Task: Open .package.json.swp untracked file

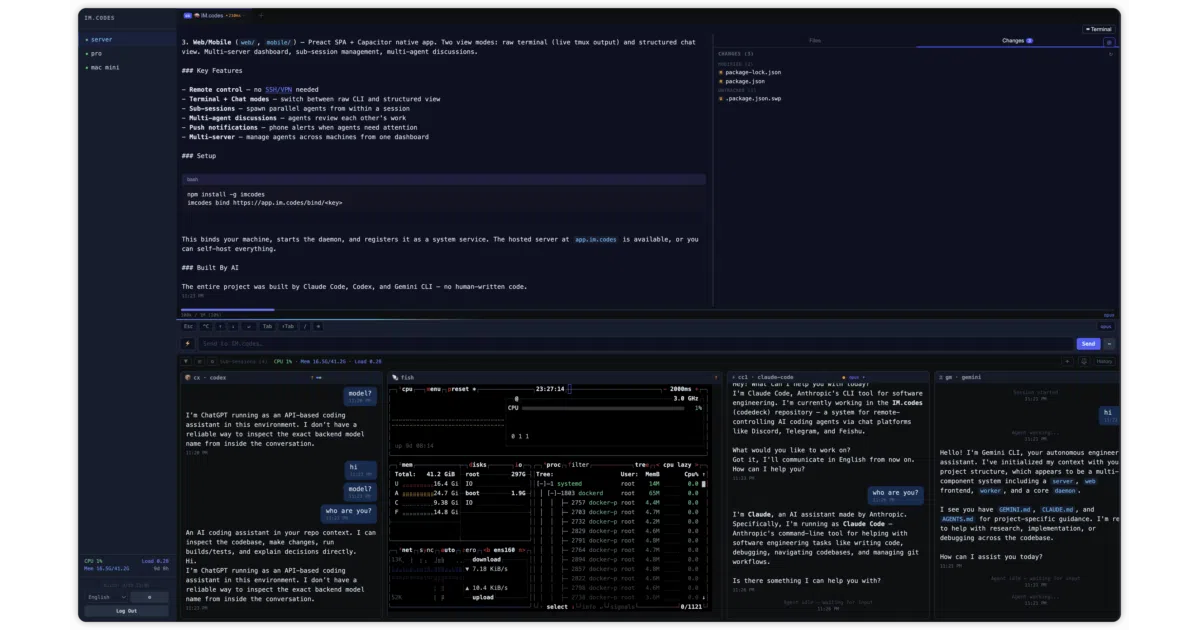Action: click(753, 98)
